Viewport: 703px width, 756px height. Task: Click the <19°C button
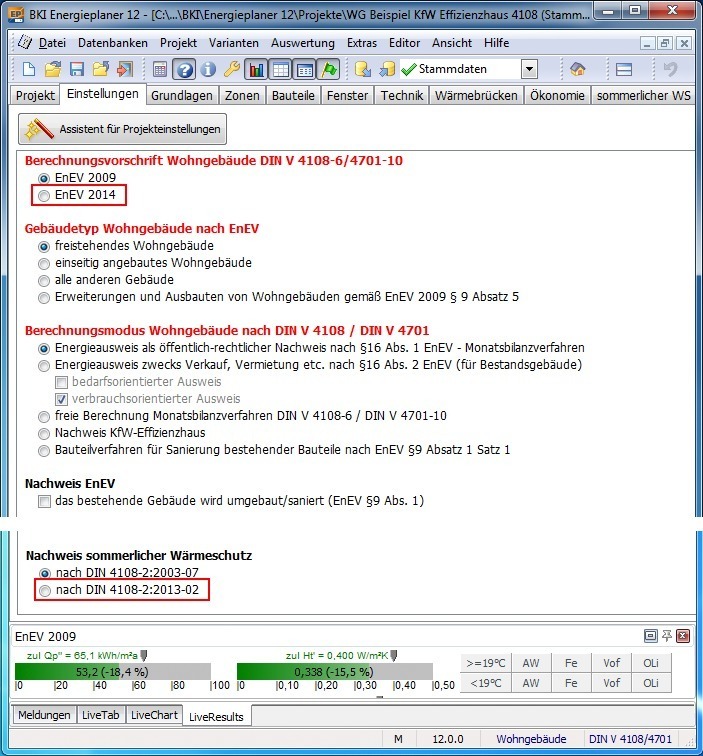[486, 683]
